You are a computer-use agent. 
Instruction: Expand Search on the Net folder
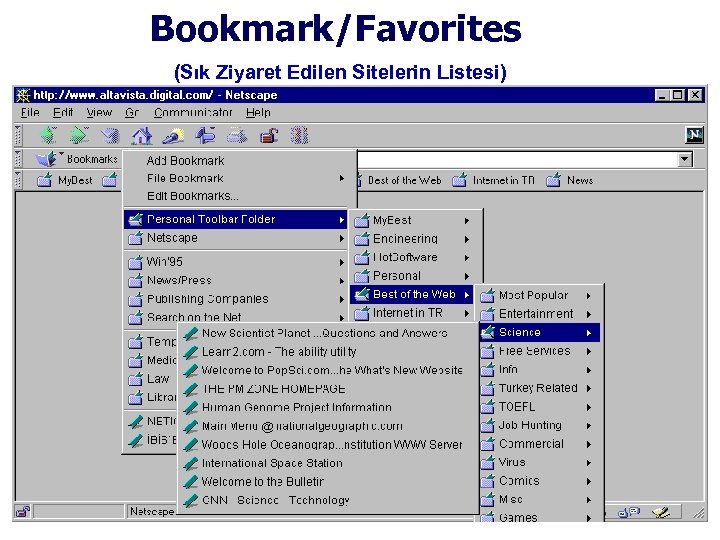point(236,317)
